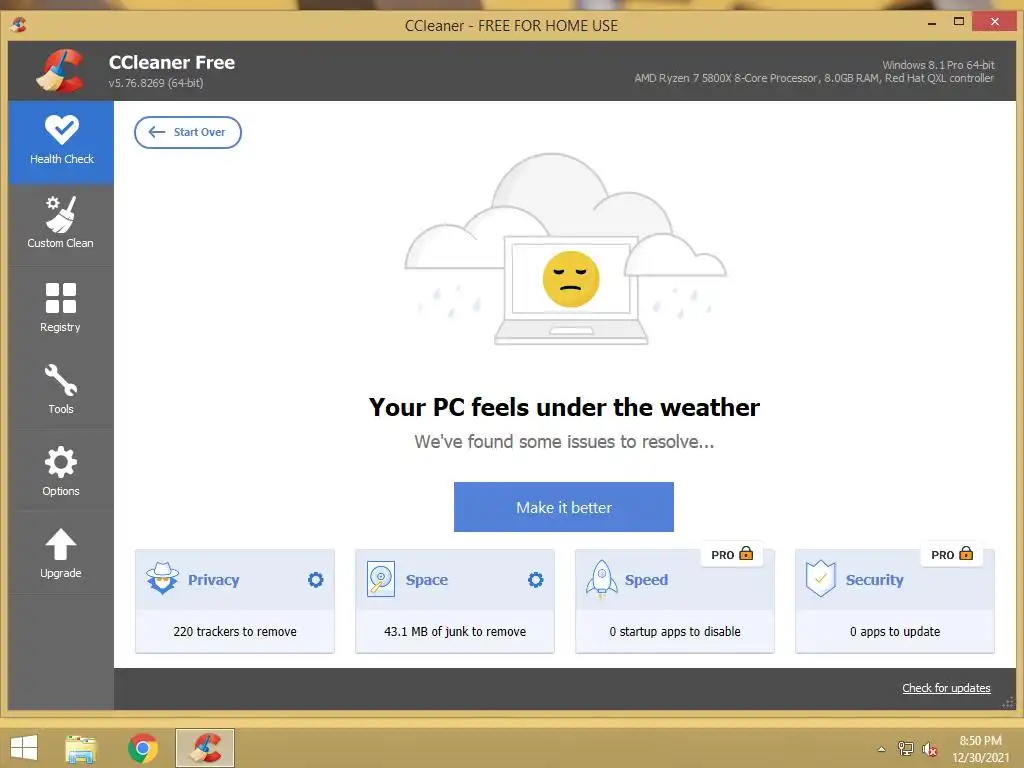Launch Chrome from the taskbar
Viewport: 1024px width, 768px height.
pyautogui.click(x=143, y=748)
